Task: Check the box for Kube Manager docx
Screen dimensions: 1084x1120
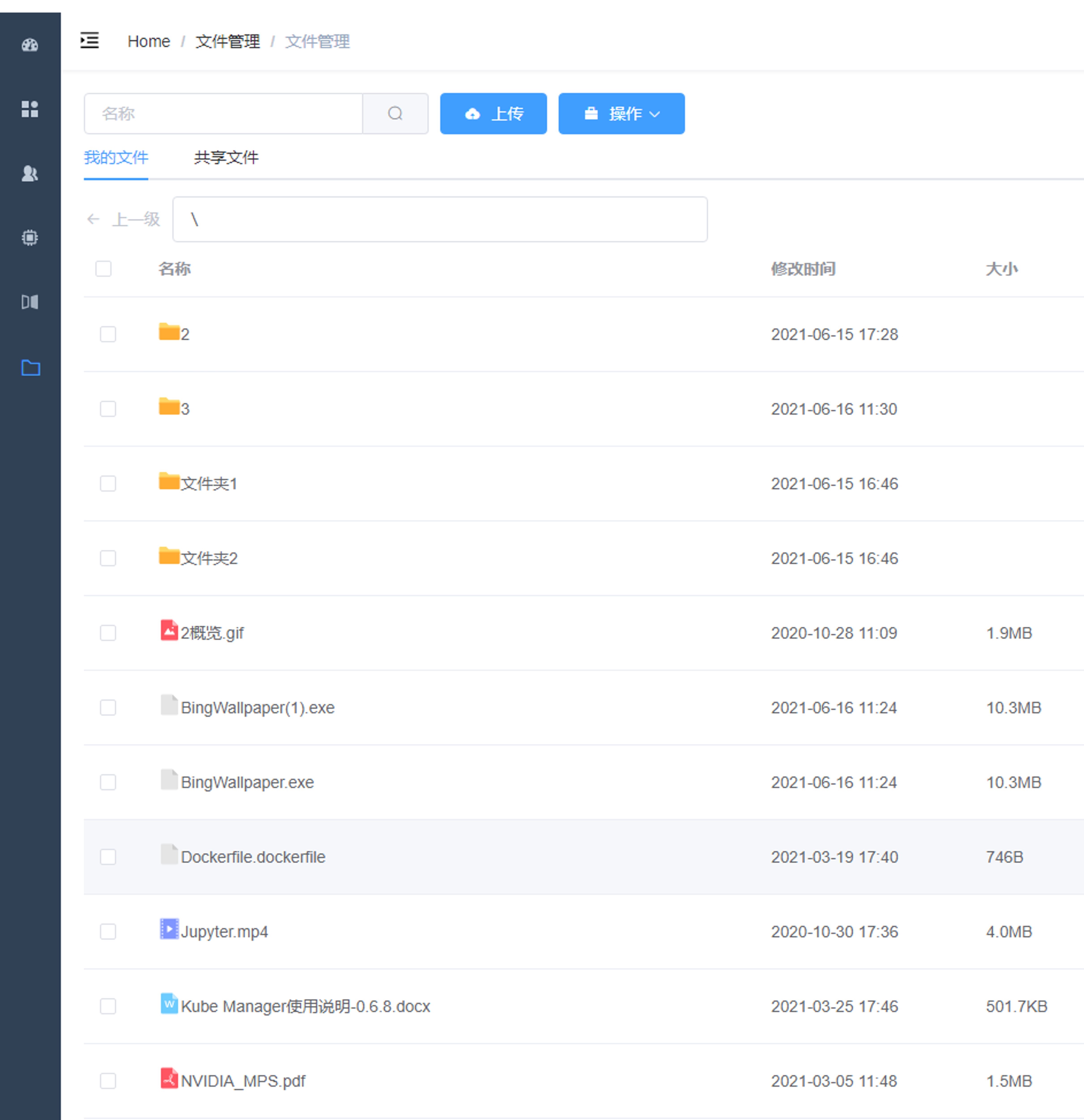Action: click(x=108, y=1006)
